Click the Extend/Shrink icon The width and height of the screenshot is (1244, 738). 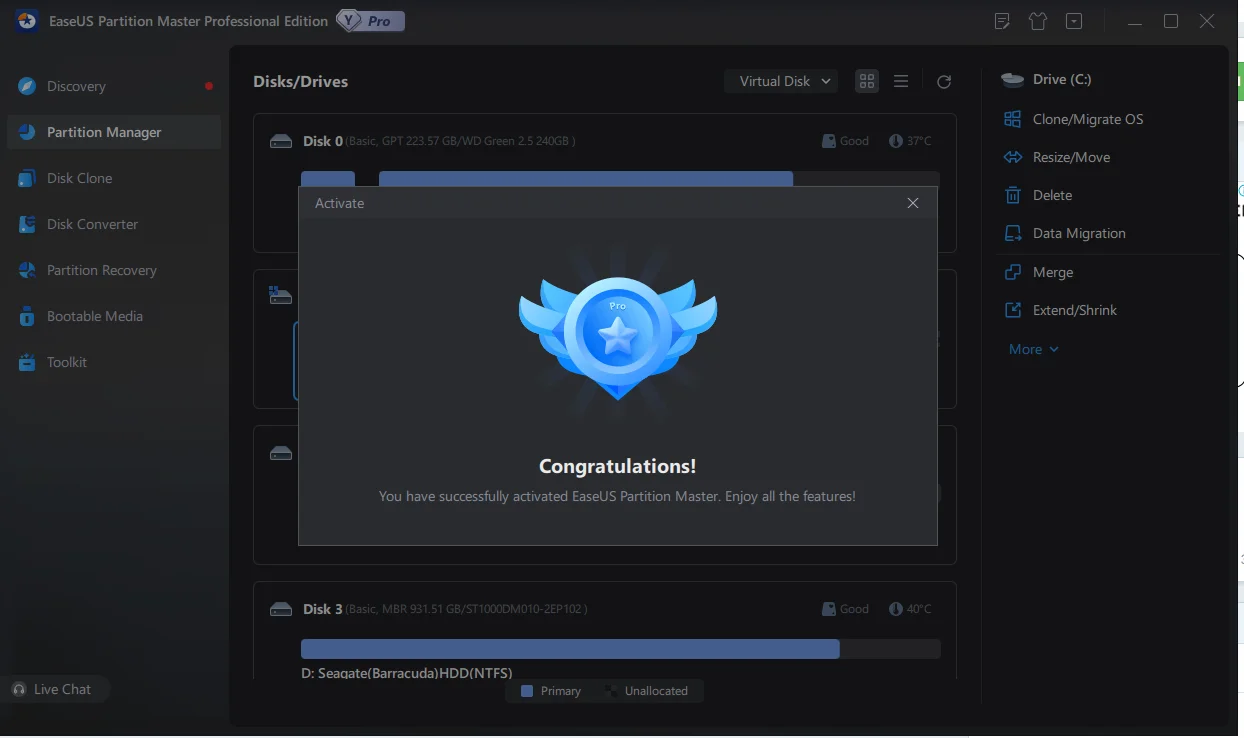(x=1013, y=310)
